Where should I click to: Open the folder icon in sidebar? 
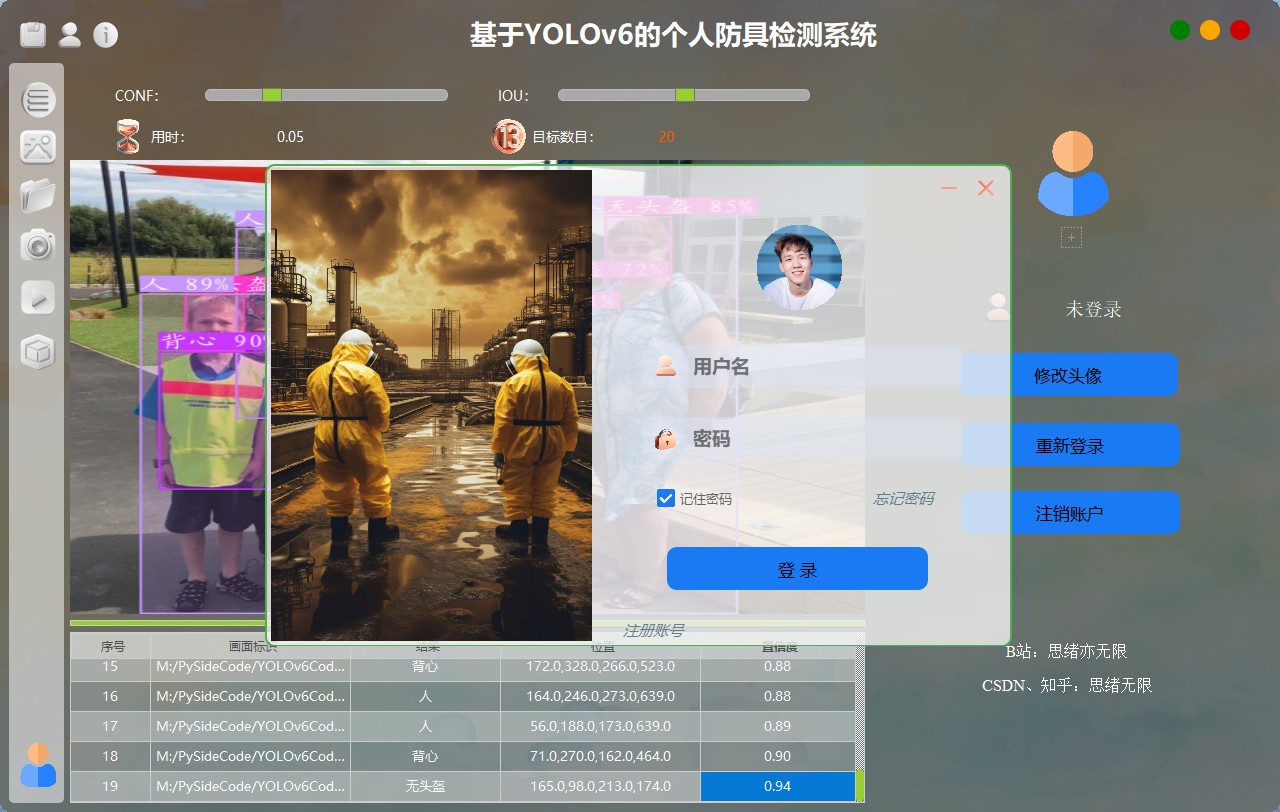coord(38,194)
